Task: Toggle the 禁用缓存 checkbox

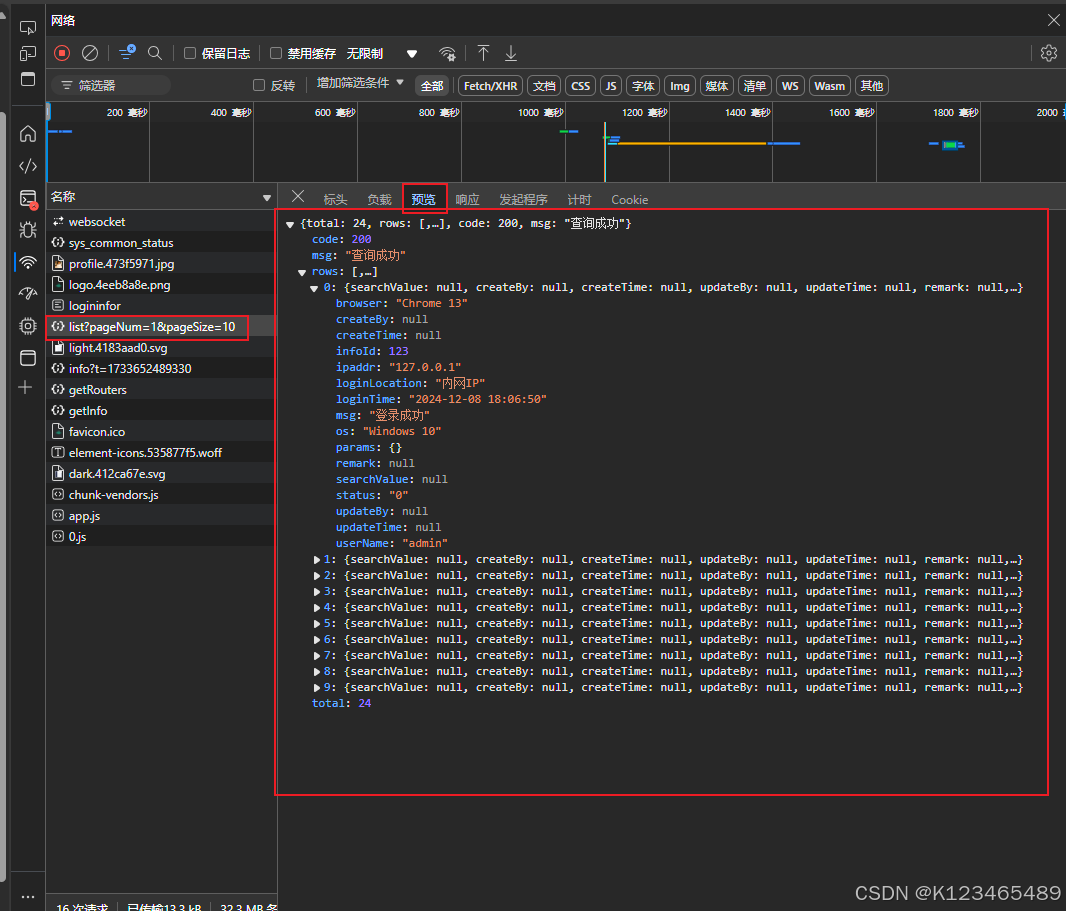Action: (276, 53)
